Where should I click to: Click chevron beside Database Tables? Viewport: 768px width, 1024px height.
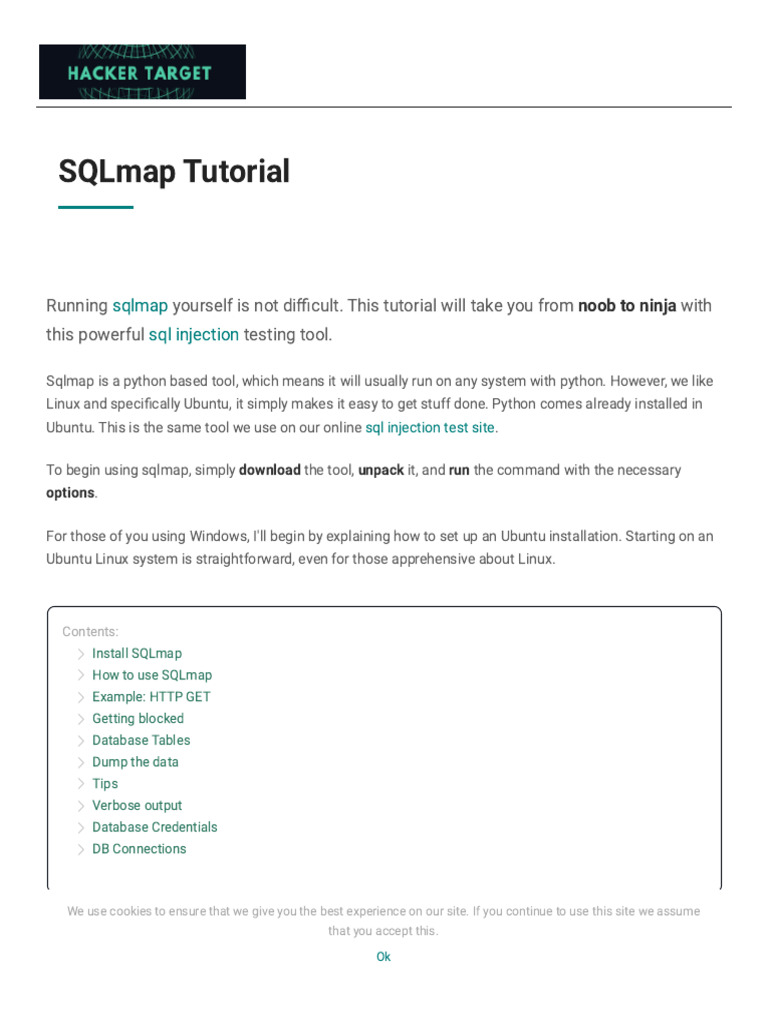pos(81,741)
